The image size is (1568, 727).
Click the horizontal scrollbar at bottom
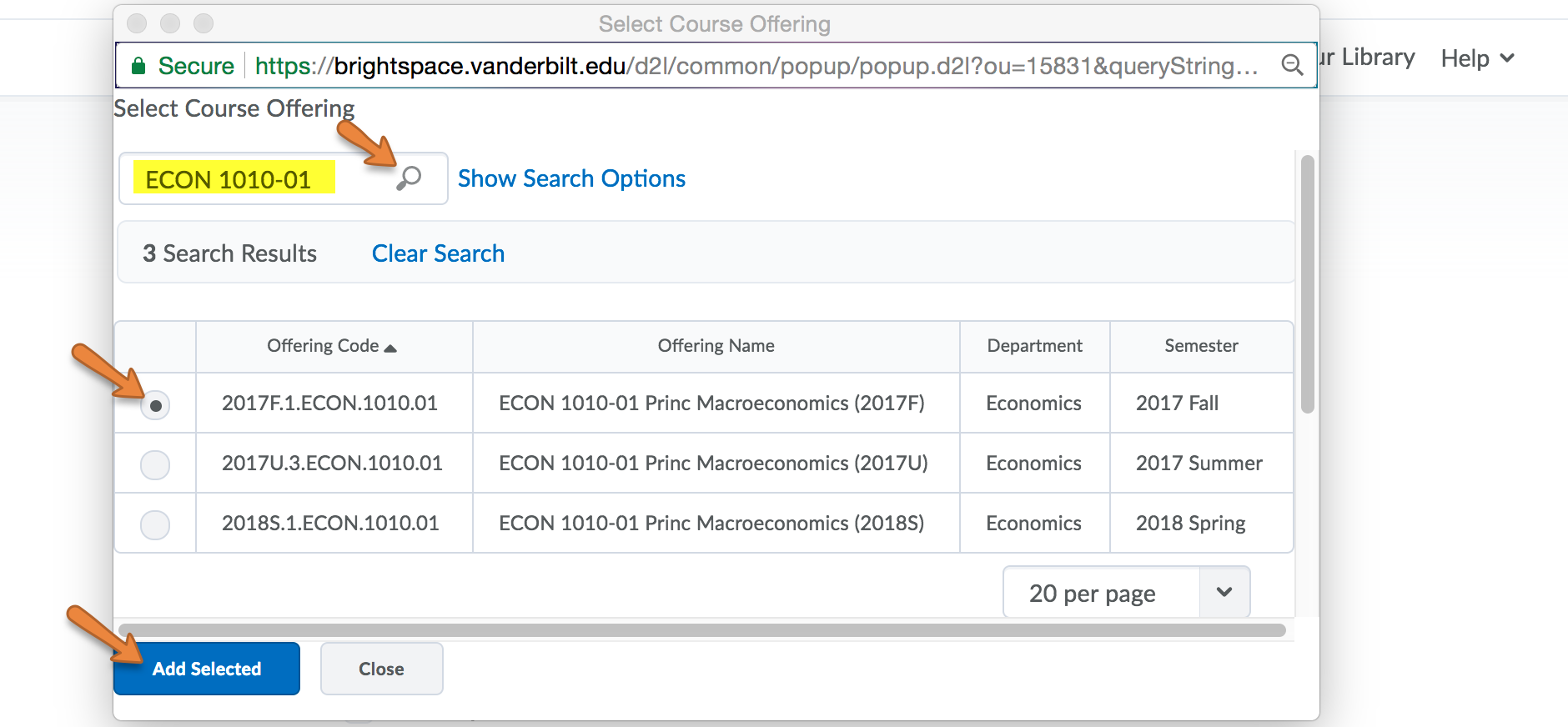701,630
